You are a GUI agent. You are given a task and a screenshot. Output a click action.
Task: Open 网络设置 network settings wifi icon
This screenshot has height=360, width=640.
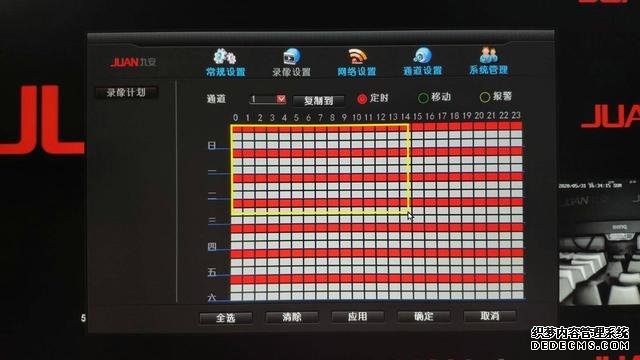point(357,56)
